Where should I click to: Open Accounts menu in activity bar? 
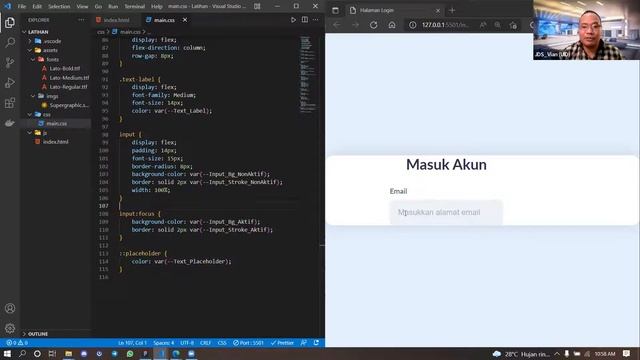click(x=10, y=309)
